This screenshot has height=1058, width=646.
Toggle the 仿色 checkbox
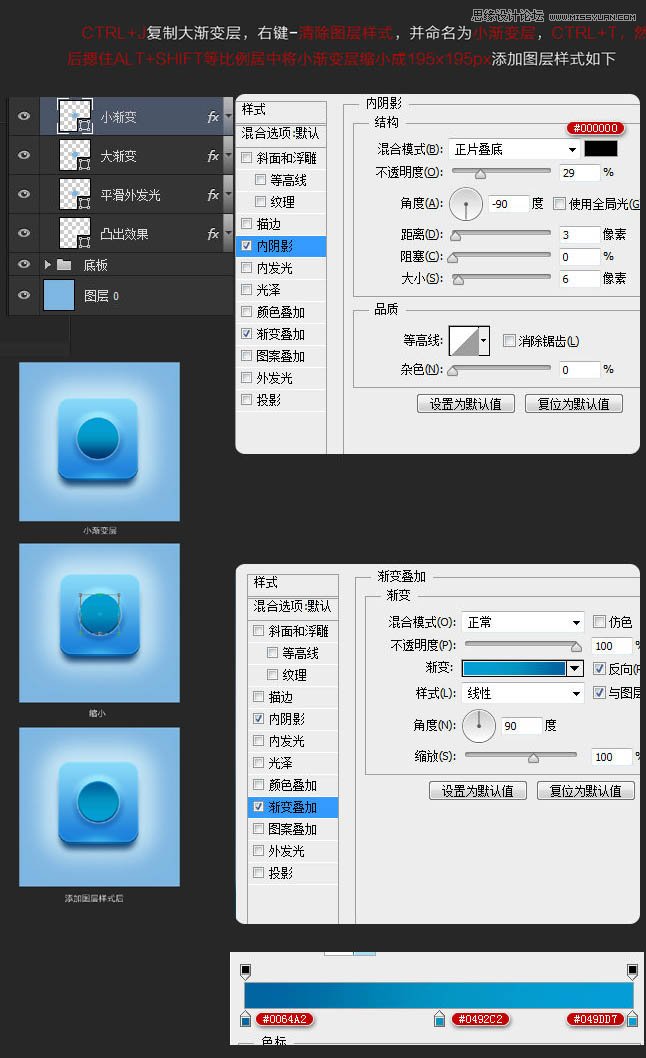599,621
